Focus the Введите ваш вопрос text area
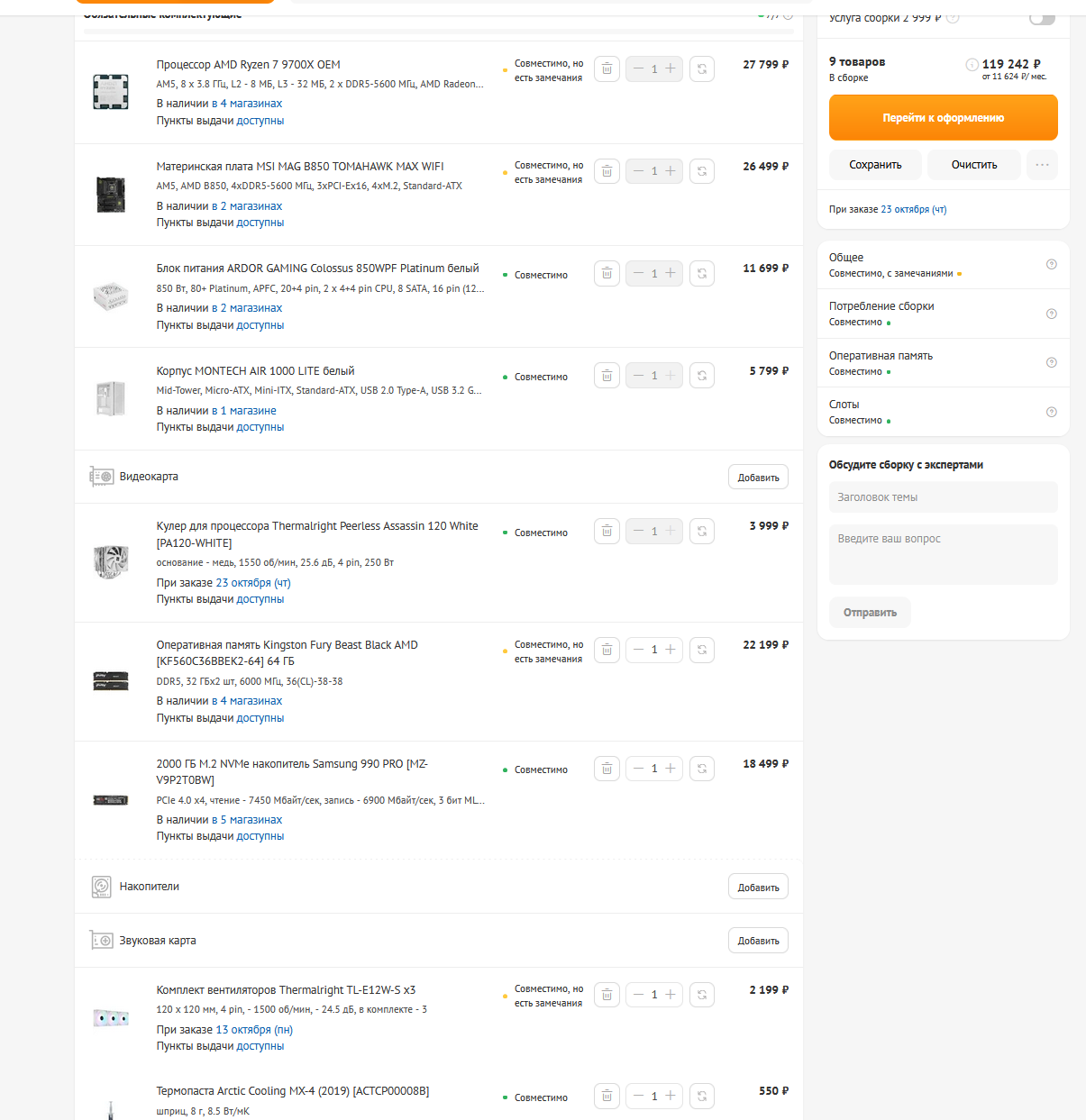 (943, 555)
